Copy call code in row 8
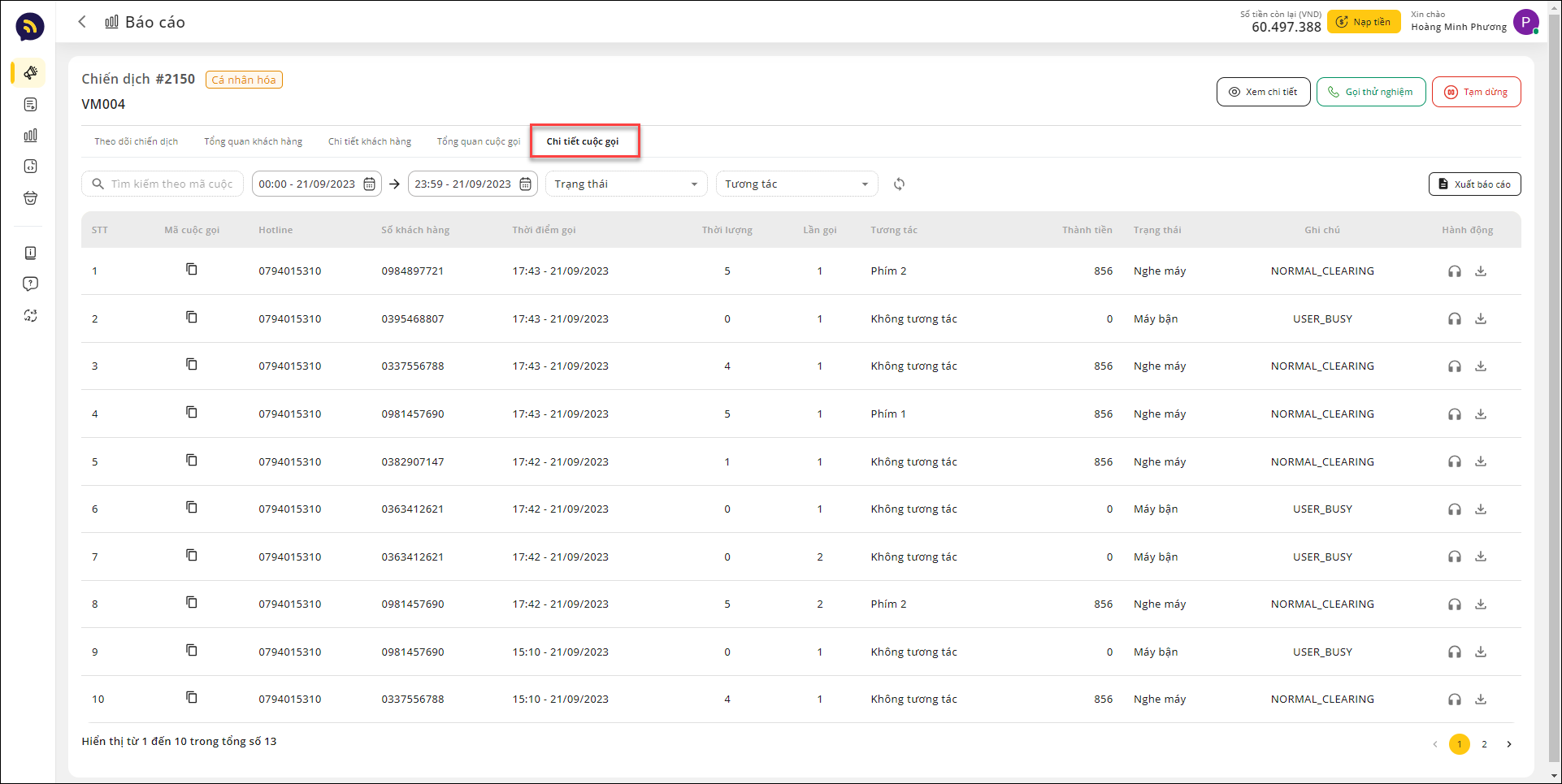The width and height of the screenshot is (1562, 784). (192, 603)
